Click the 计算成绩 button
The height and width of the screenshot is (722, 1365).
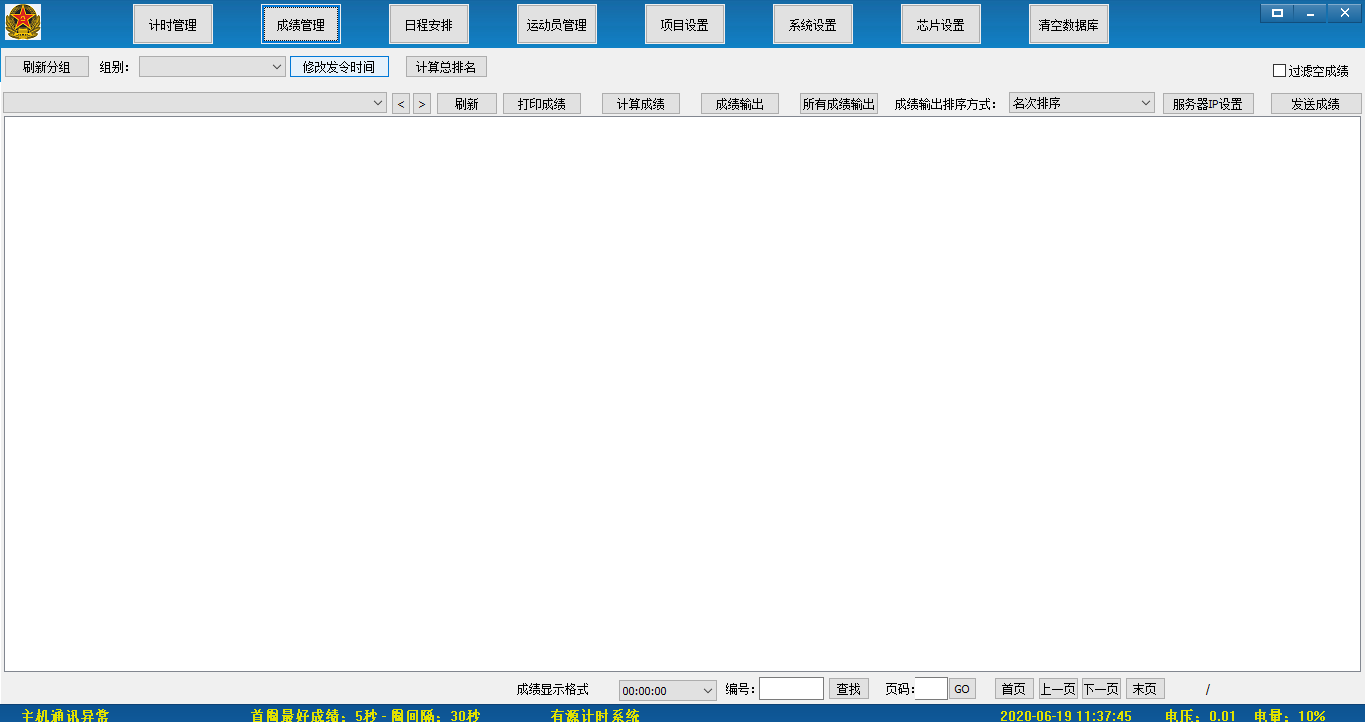(x=641, y=104)
